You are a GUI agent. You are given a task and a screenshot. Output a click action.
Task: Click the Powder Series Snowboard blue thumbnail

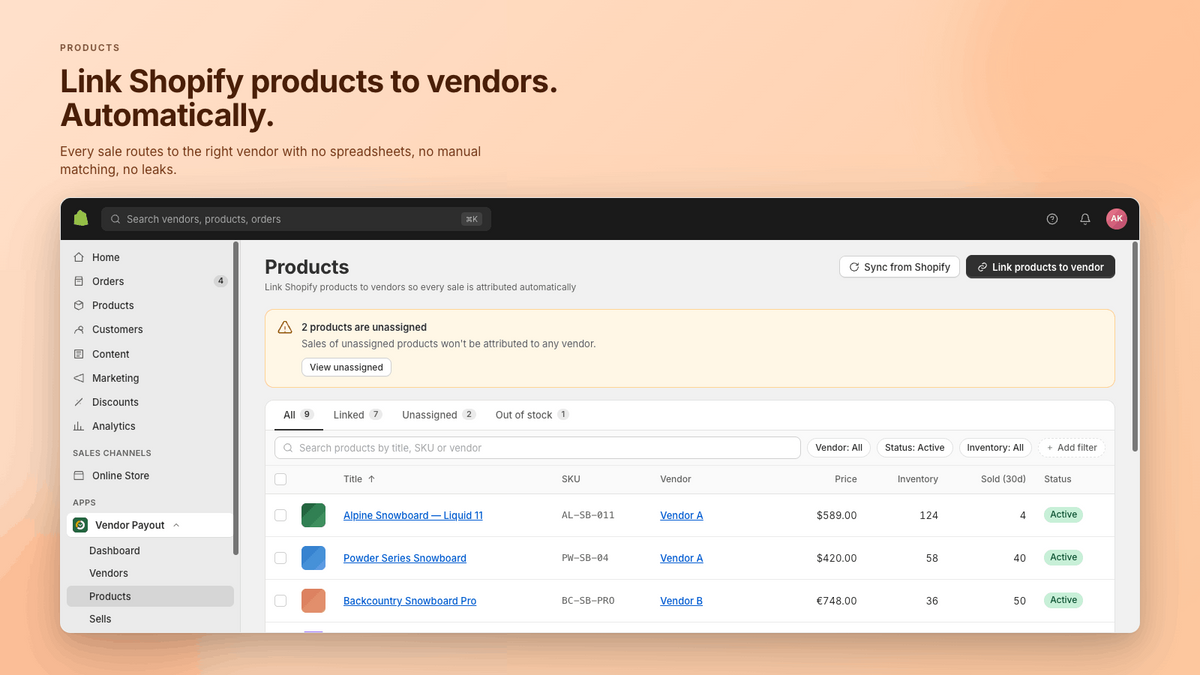(314, 558)
